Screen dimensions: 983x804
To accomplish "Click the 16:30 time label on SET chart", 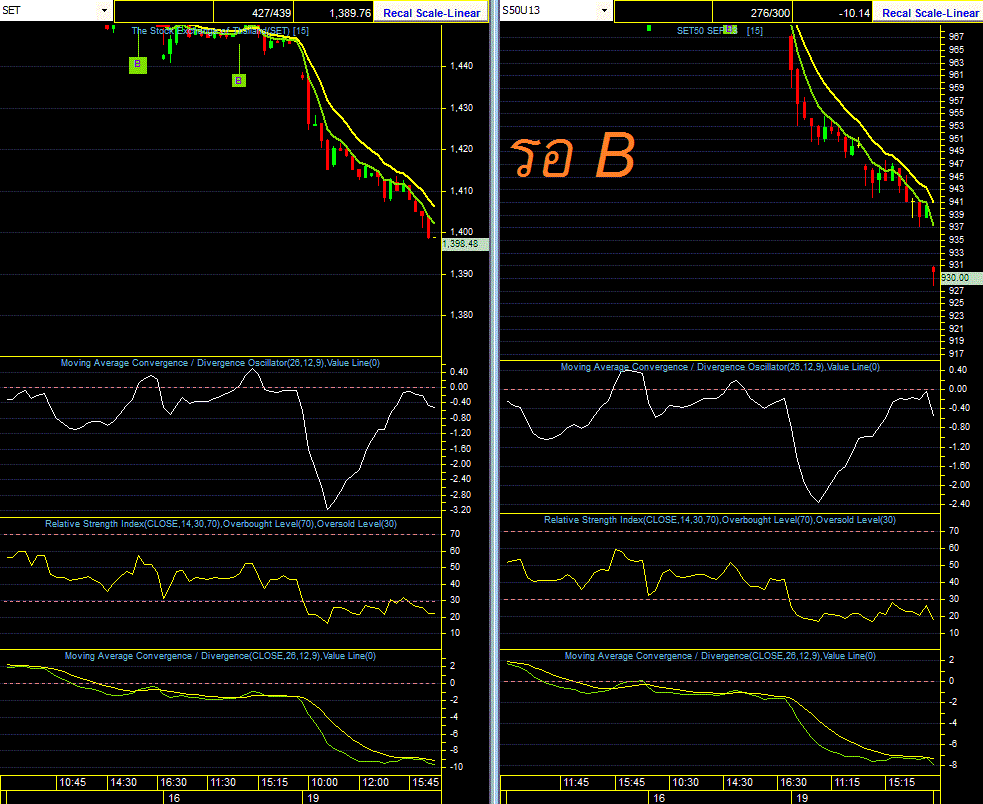I will [x=174, y=783].
